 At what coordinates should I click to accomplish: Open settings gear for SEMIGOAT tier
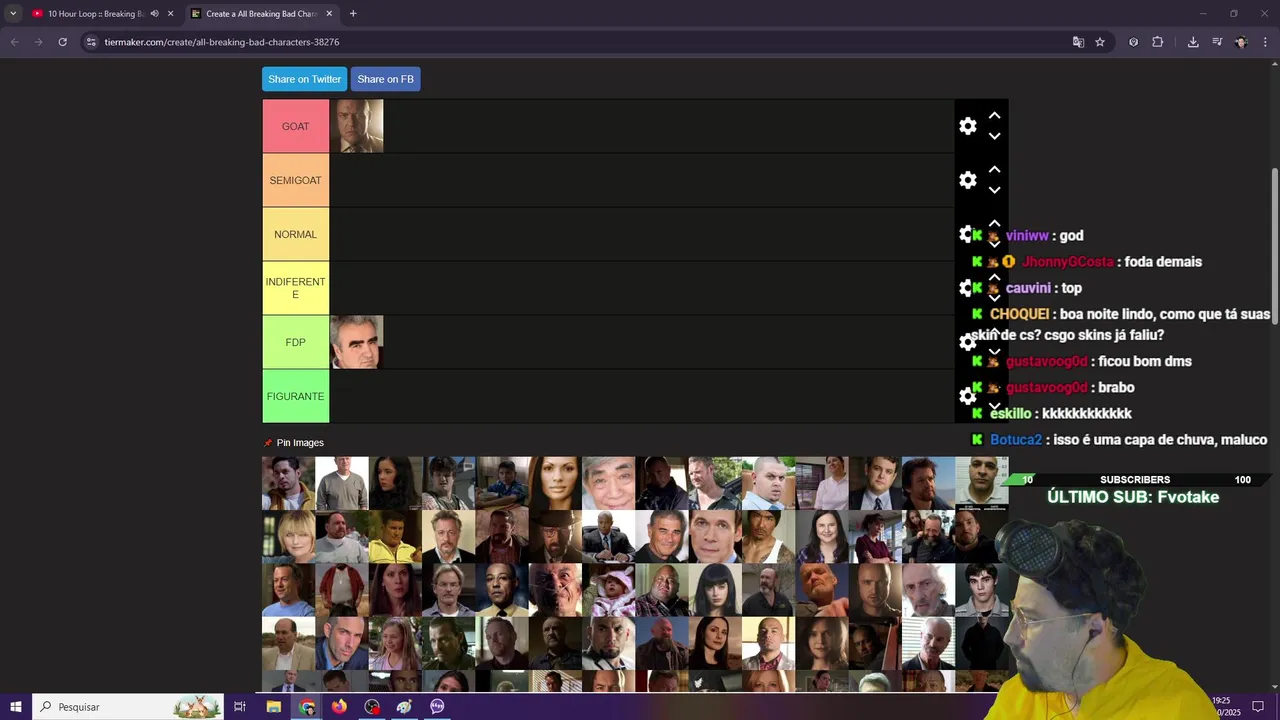(x=967, y=180)
